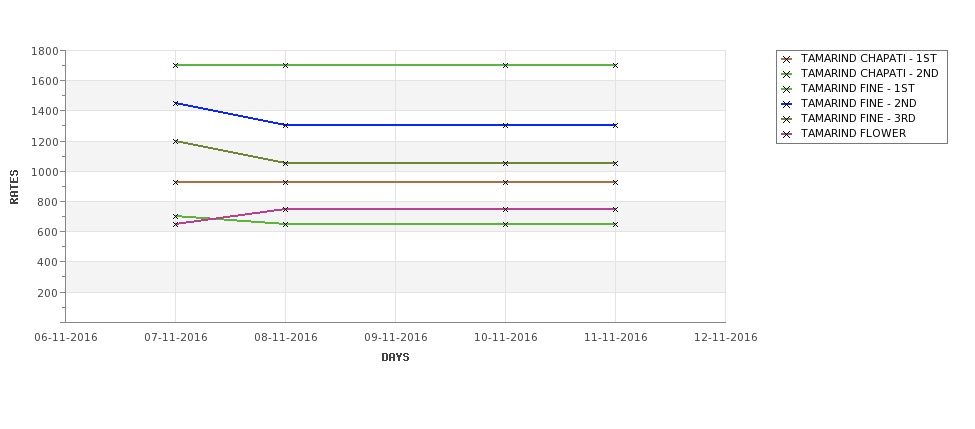Click the 1800 y-axis tick label
The image size is (975, 429).
(x=44, y=51)
